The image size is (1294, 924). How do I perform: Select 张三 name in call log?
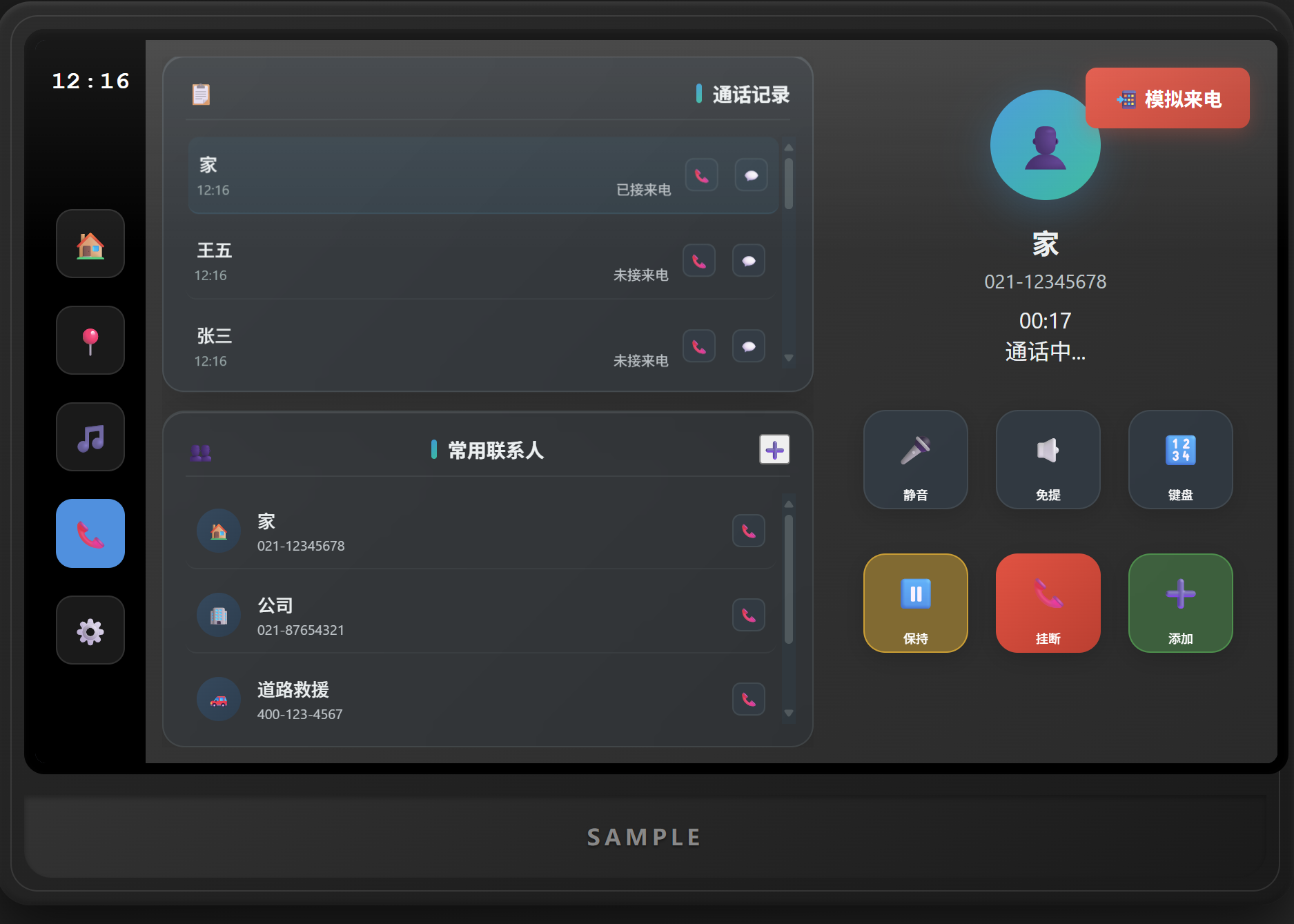coord(215,335)
